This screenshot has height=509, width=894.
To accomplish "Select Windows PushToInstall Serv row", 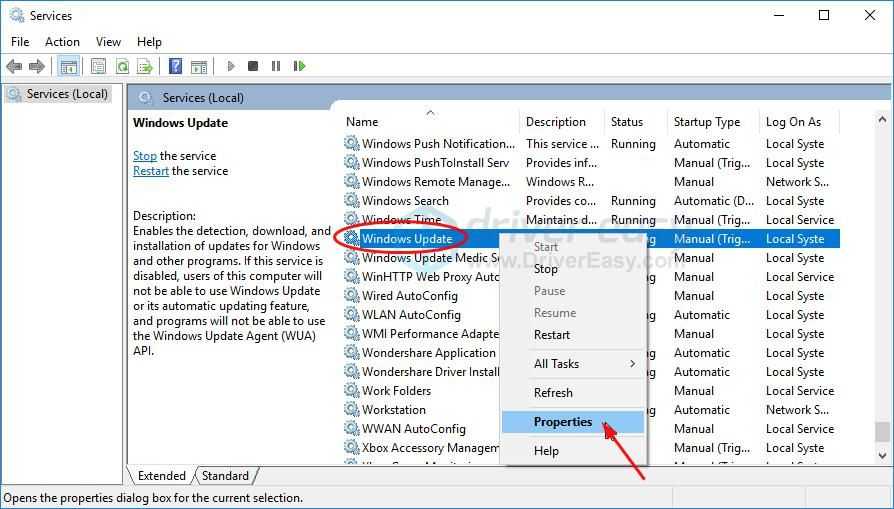I will coord(591,162).
